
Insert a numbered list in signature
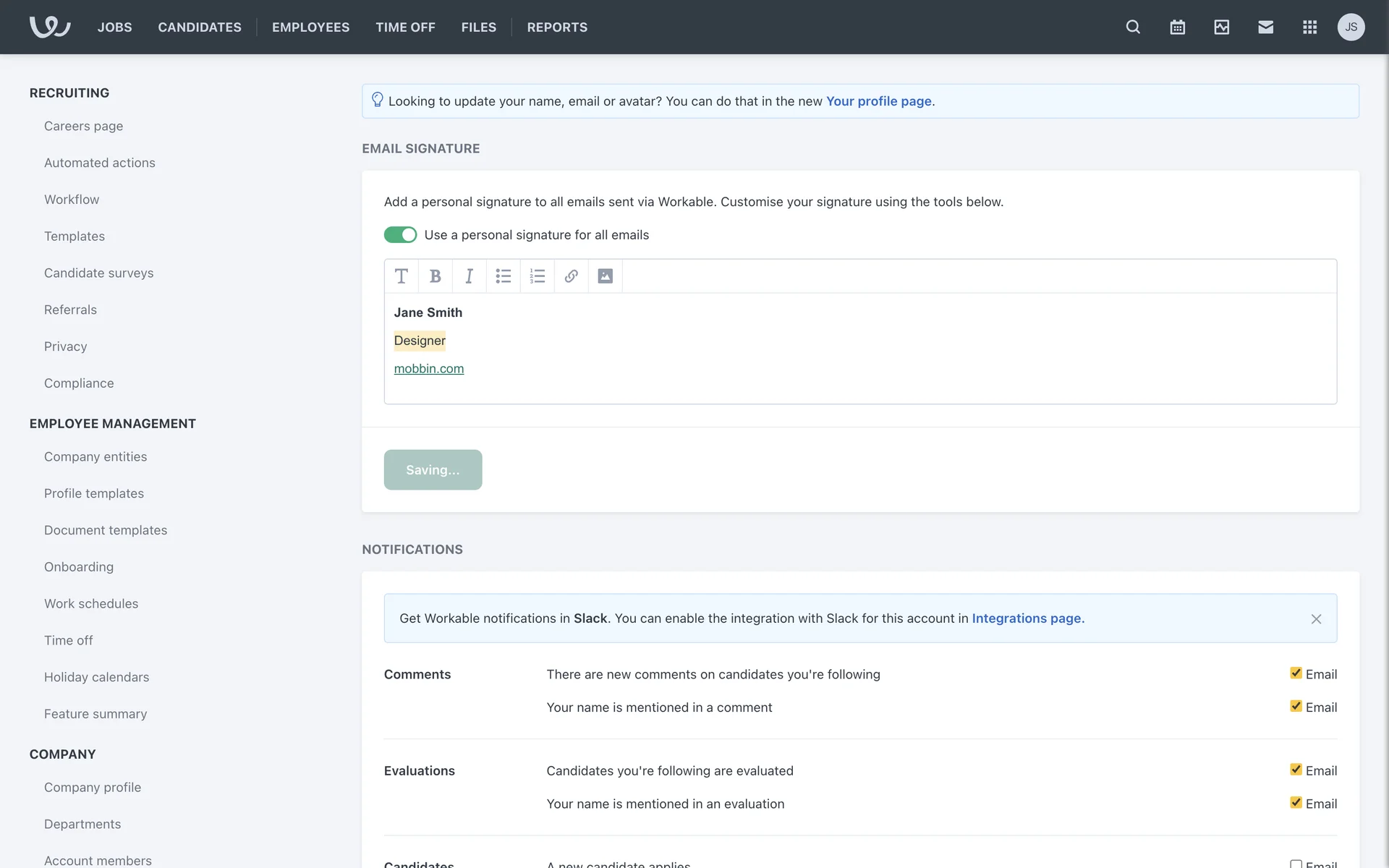pyautogui.click(x=537, y=276)
